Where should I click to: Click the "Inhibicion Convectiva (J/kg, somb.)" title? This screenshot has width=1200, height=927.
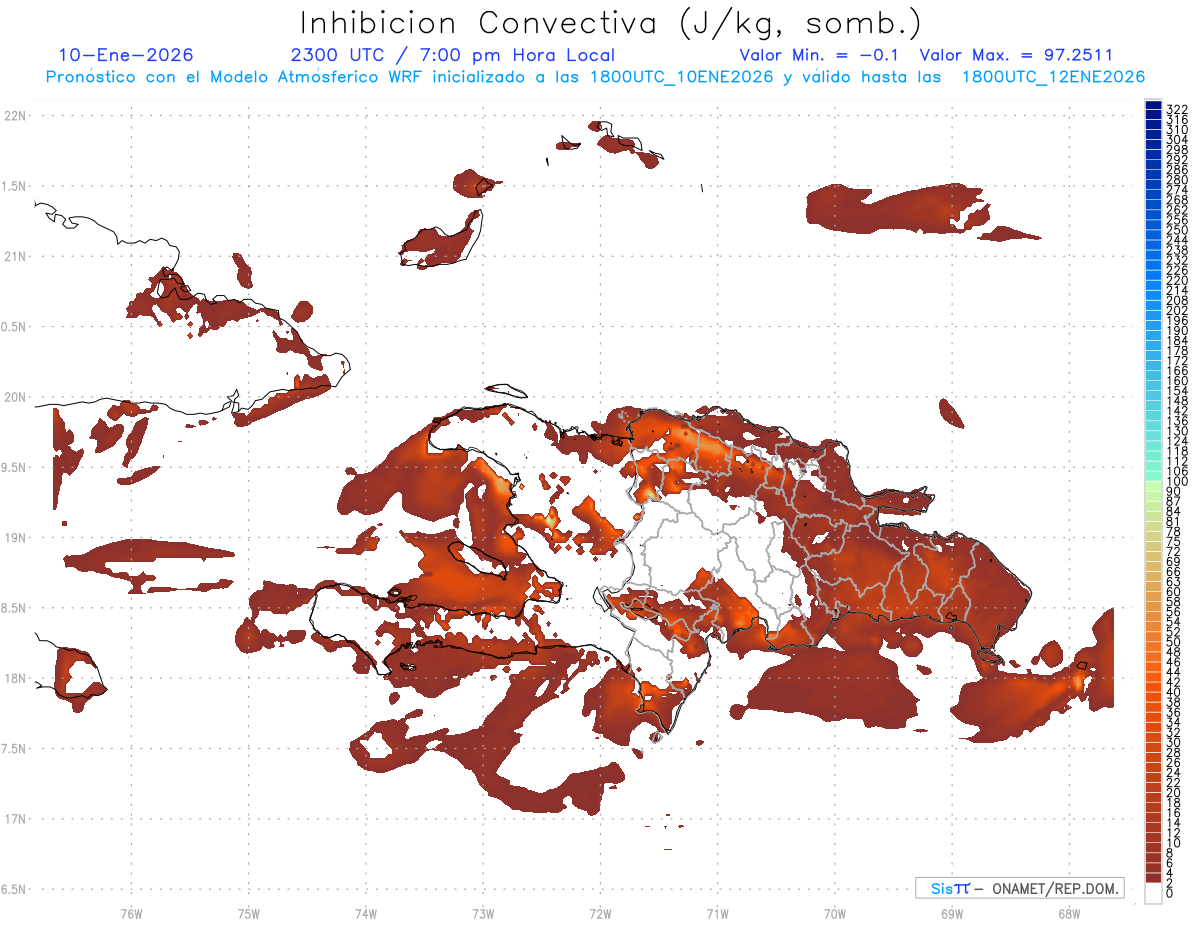click(x=611, y=23)
